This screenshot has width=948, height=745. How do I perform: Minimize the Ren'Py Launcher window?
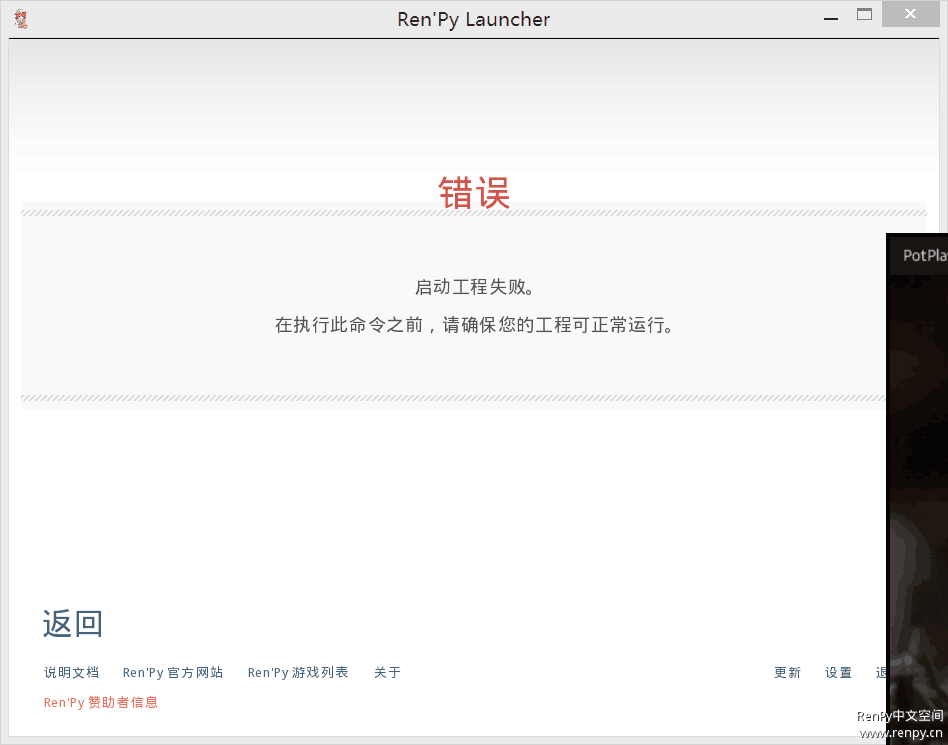[831, 18]
